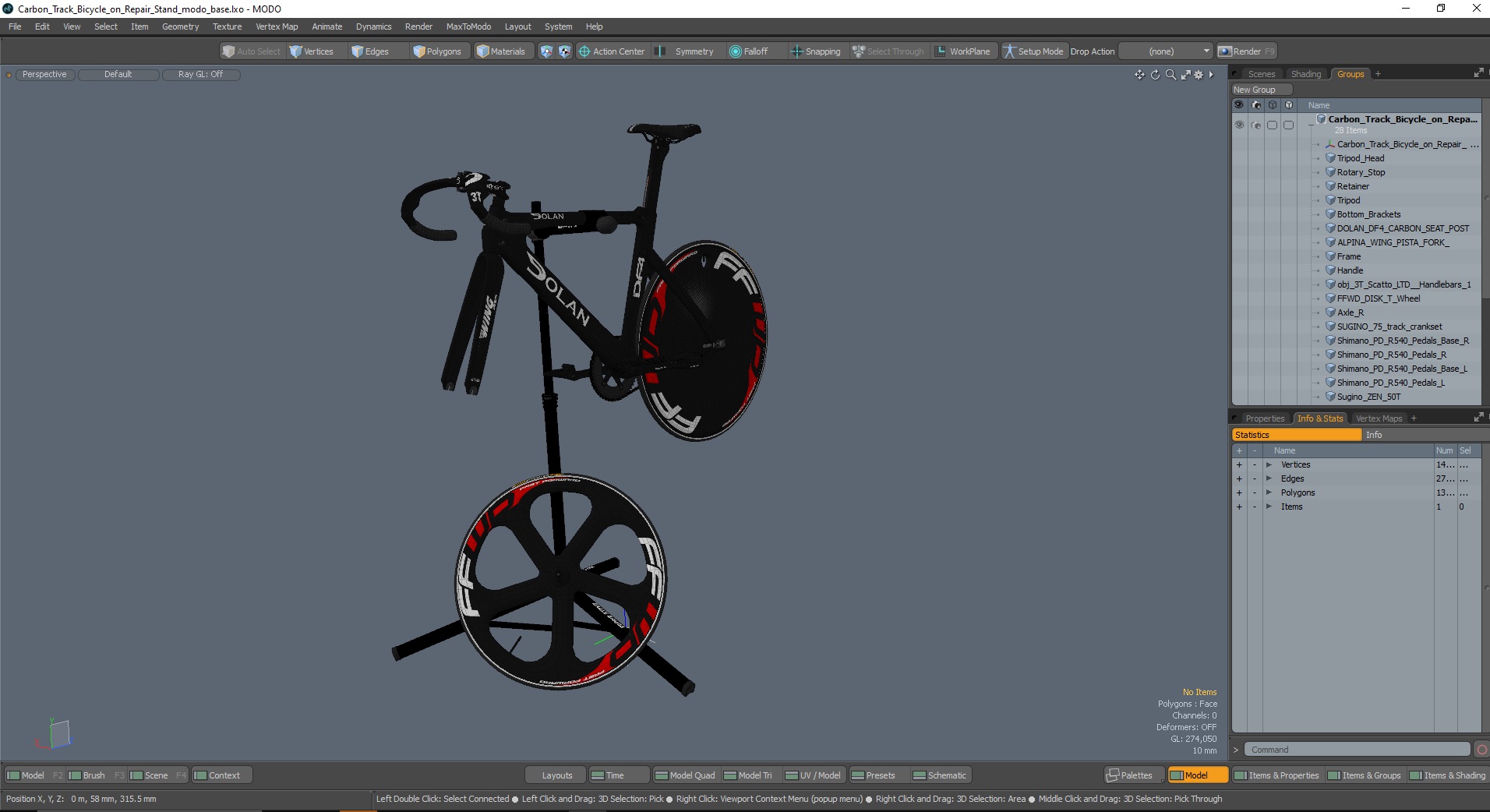Click the eye visibility column header
This screenshot has height=812, width=1490.
coord(1239,104)
